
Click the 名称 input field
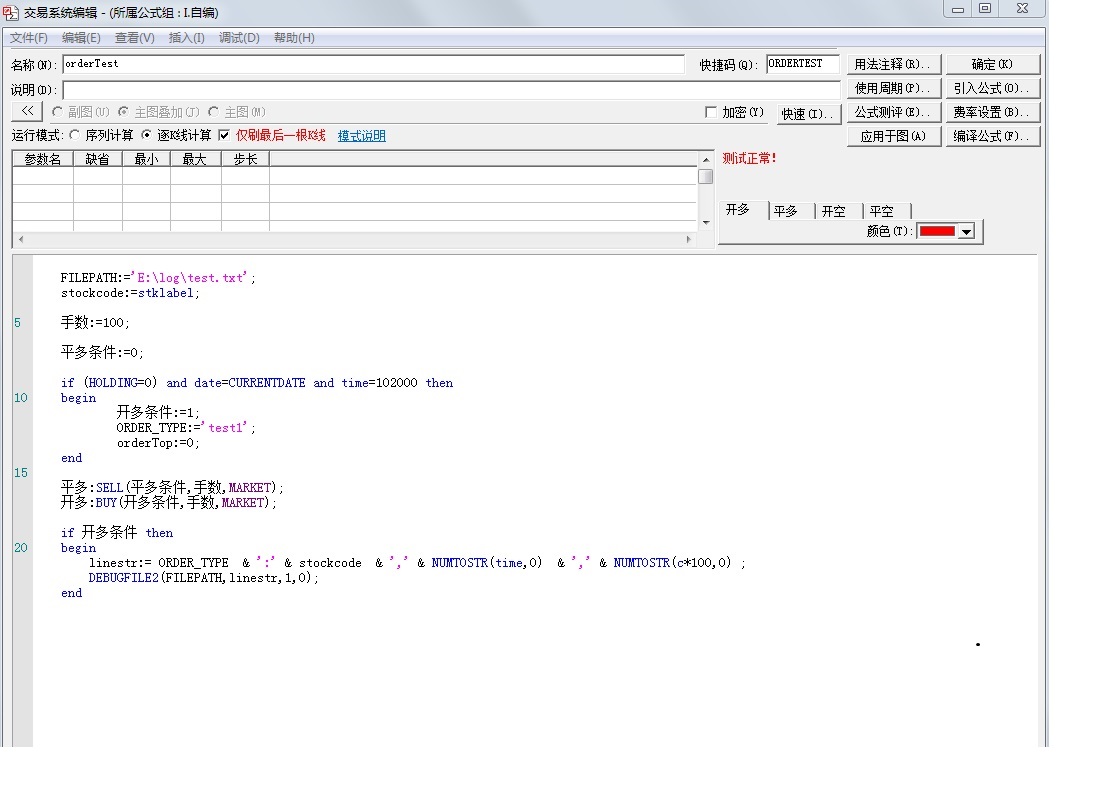pyautogui.click(x=373, y=64)
